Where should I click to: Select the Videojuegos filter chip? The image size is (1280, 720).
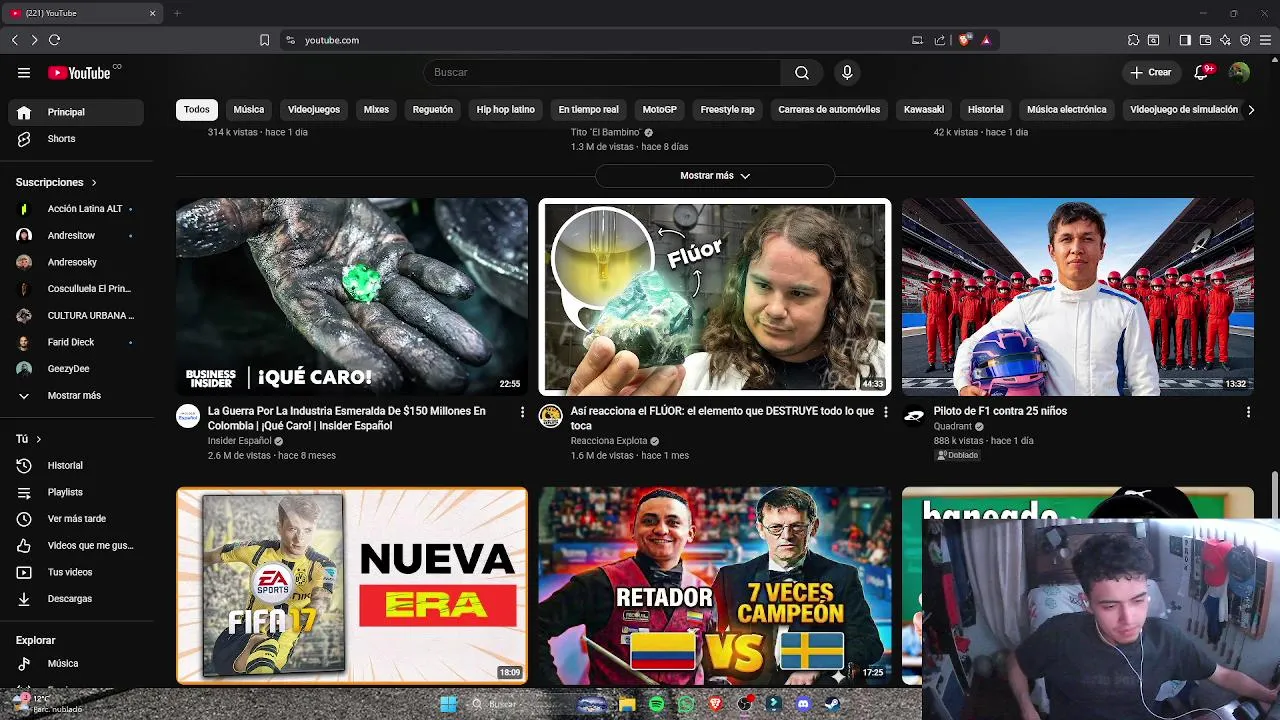pyautogui.click(x=314, y=109)
